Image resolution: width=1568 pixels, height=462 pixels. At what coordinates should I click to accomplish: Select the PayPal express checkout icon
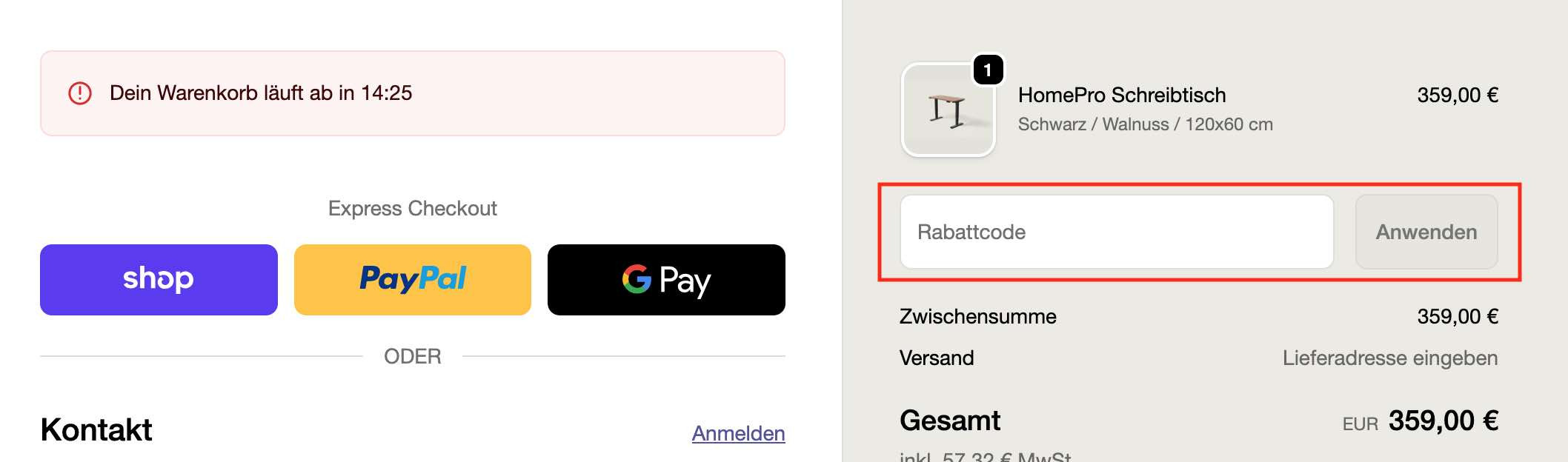click(413, 278)
